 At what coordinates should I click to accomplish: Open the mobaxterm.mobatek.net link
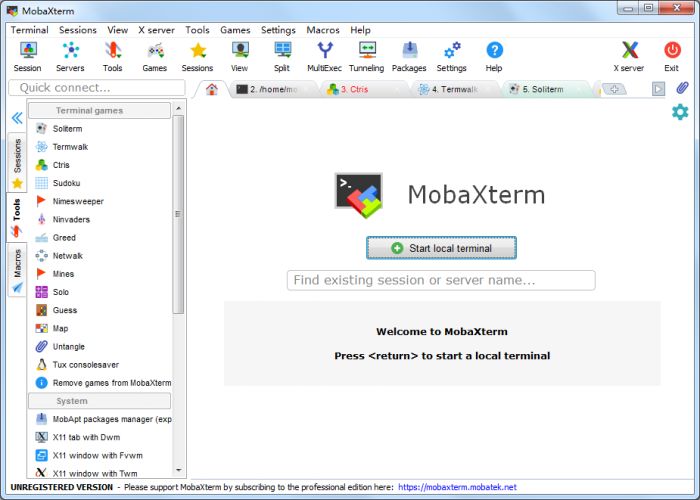[457, 487]
